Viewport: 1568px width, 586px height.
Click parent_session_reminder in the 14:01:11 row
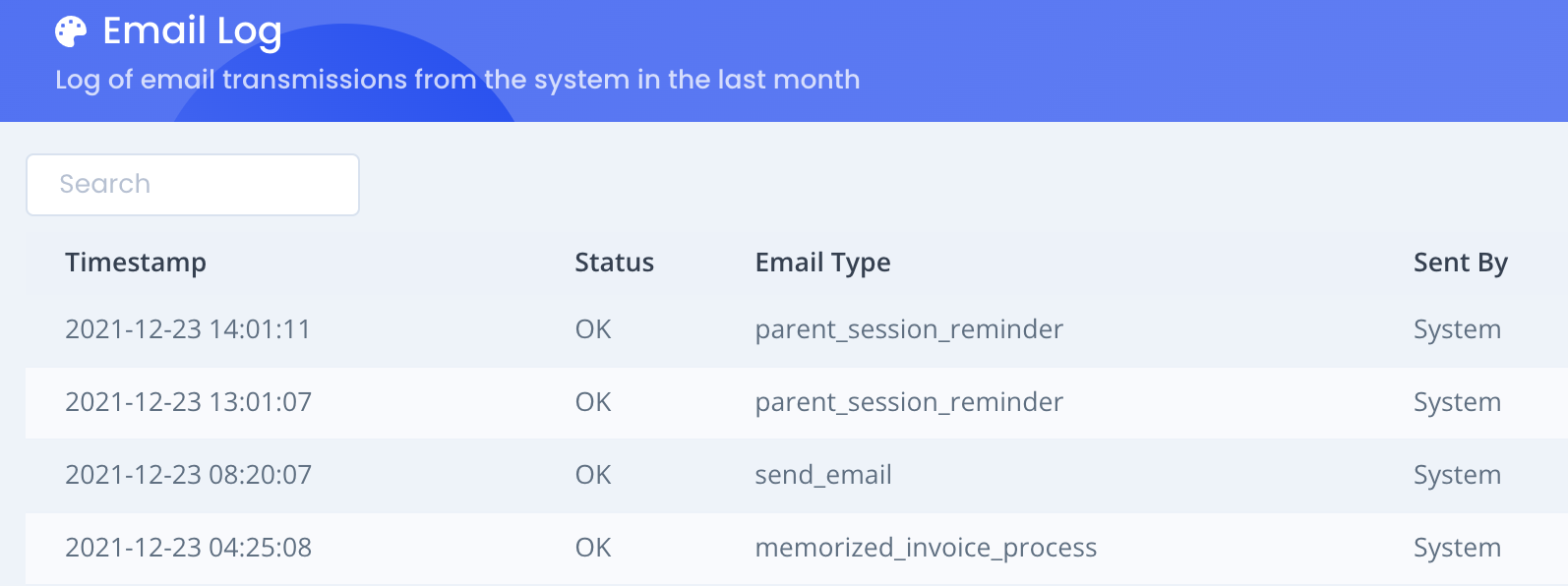[x=909, y=329]
